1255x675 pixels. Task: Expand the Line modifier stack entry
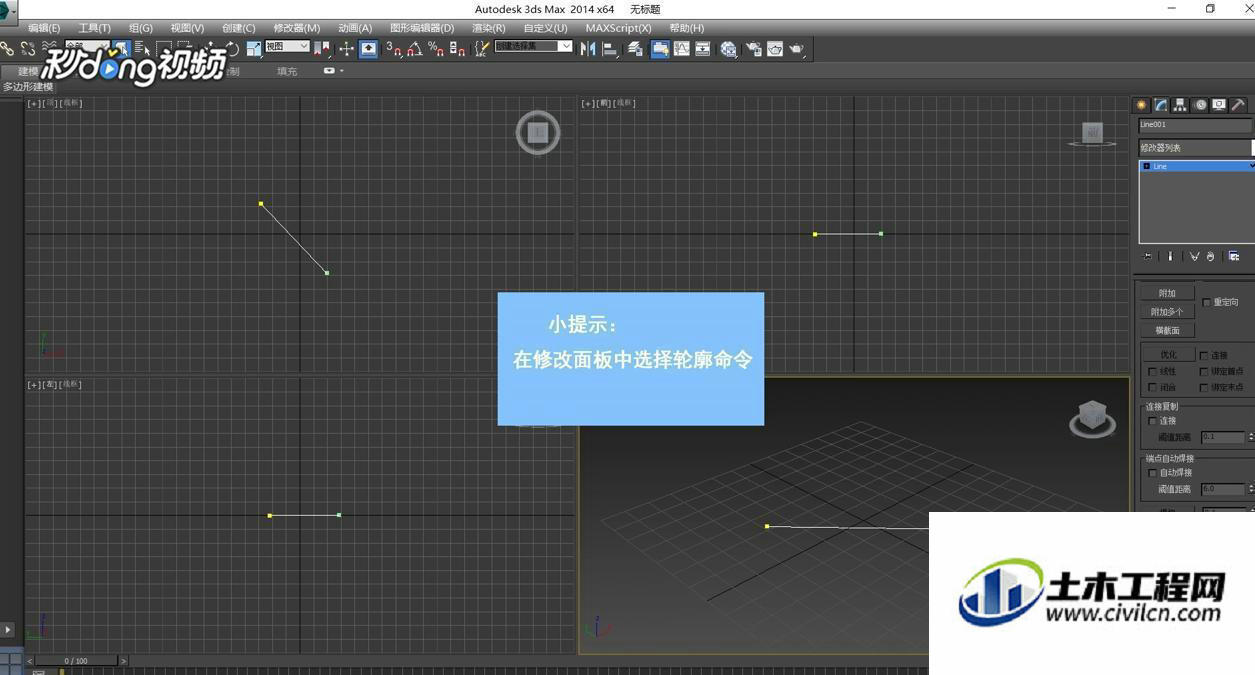(1146, 166)
